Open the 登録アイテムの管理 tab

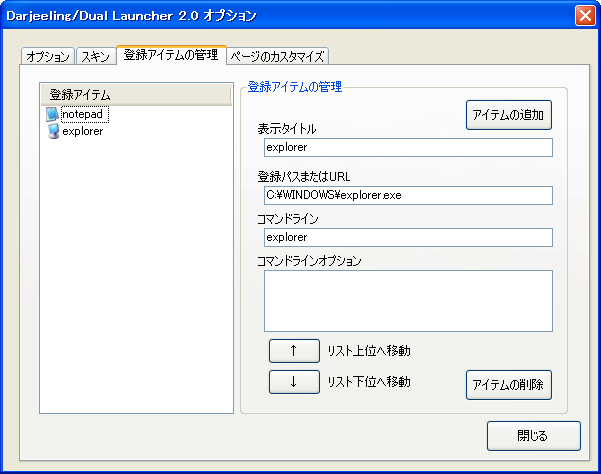[x=171, y=55]
